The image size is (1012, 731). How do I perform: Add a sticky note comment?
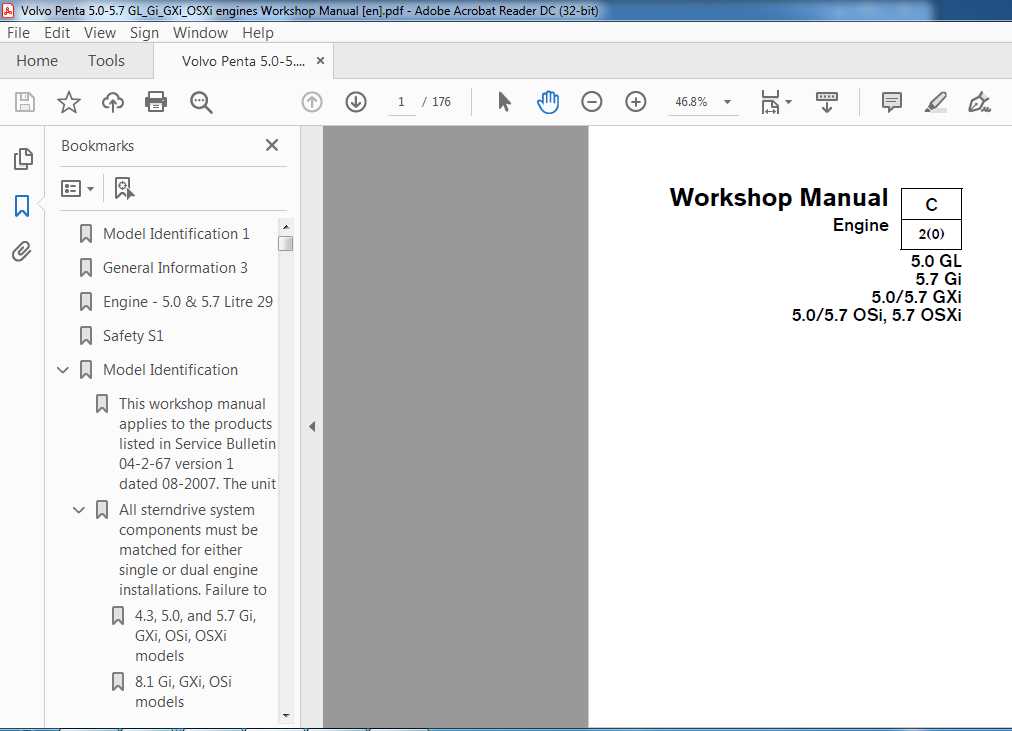[891, 102]
